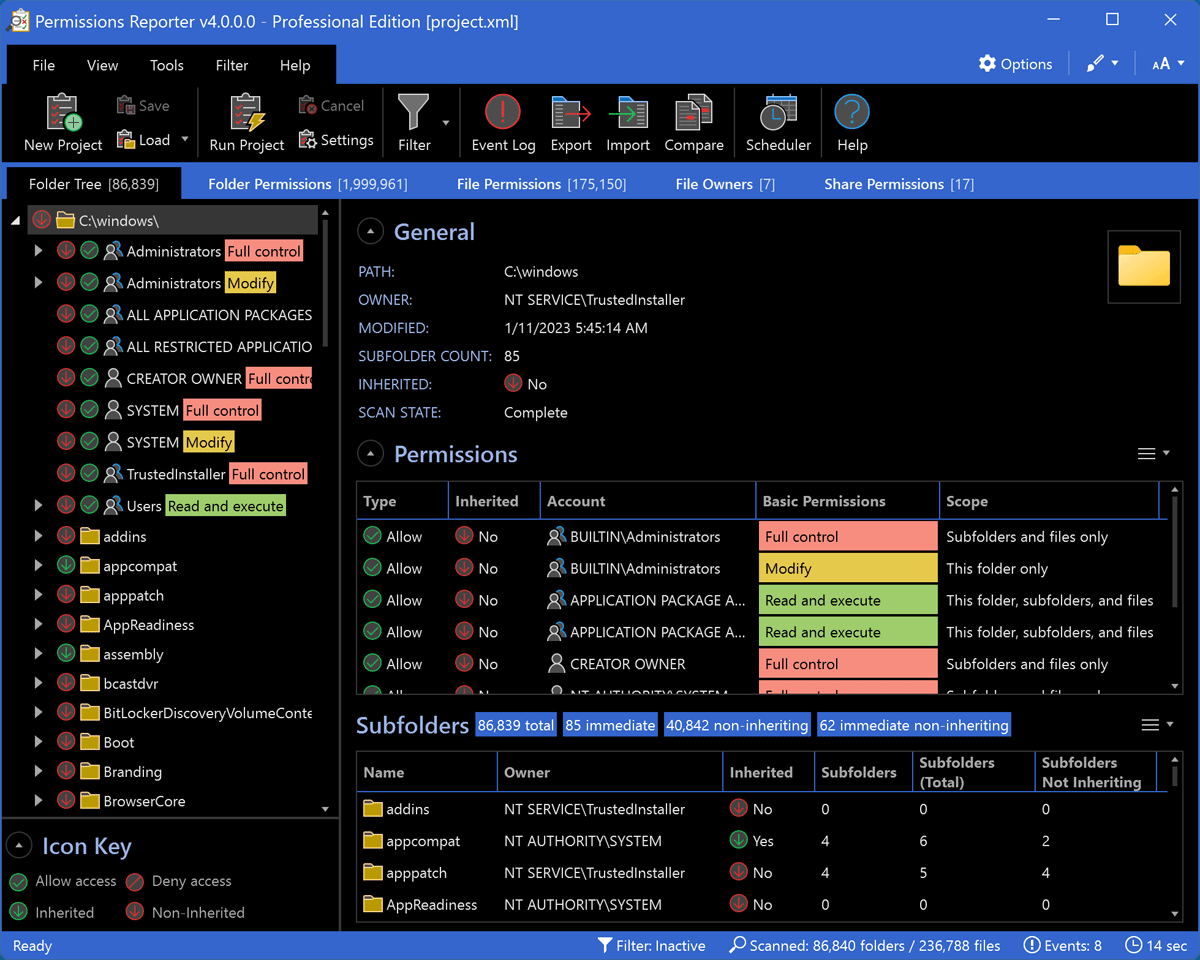Click the Subfolders table scroll down arrow
This screenshot has height=960, width=1200.
point(1175,913)
